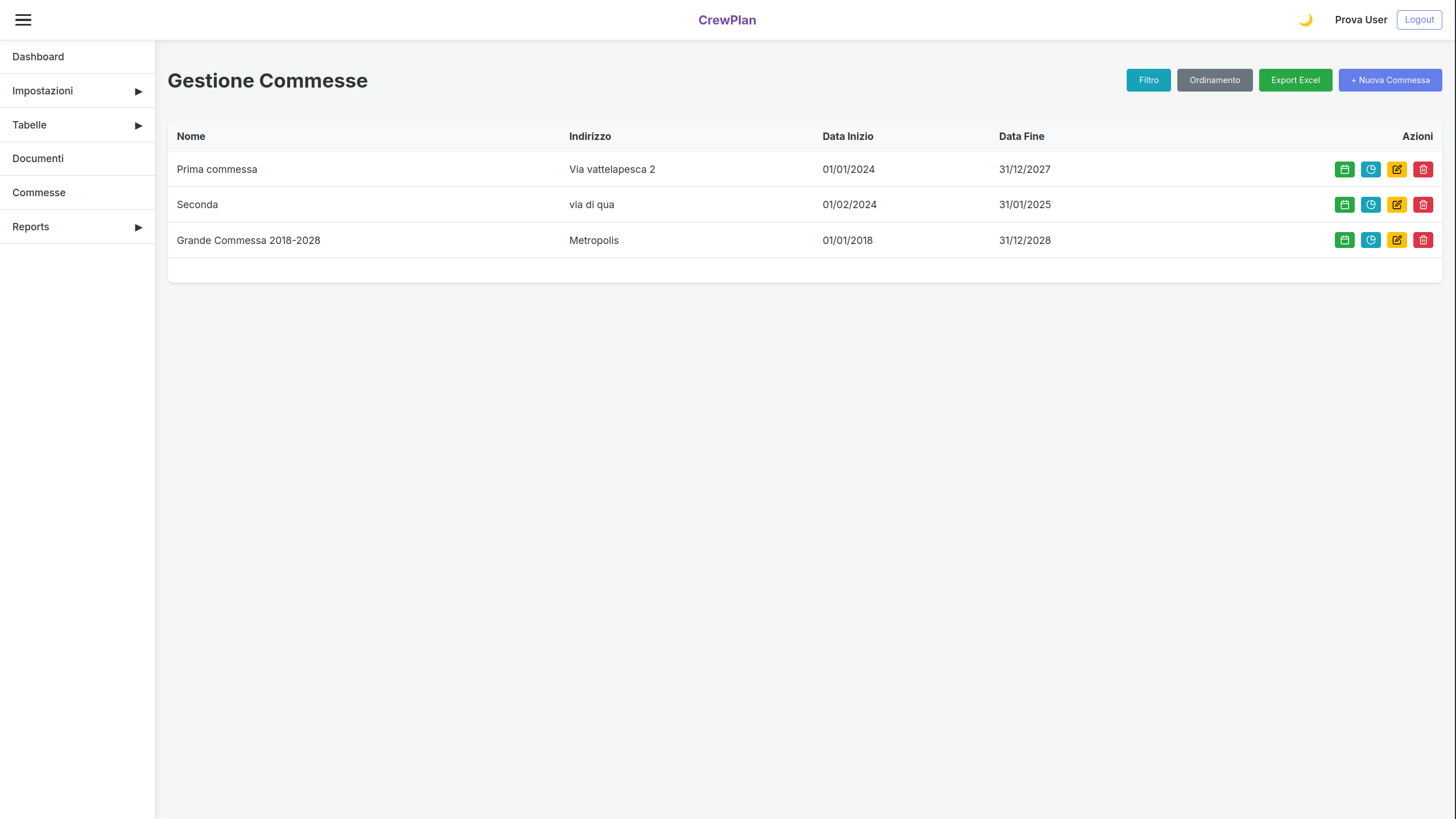Open the Filtro panel
Viewport: 1456px width, 819px height.
(1148, 80)
